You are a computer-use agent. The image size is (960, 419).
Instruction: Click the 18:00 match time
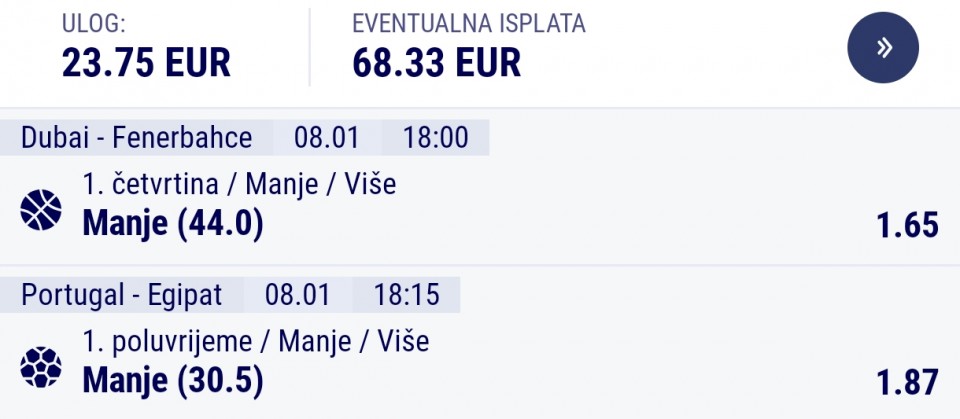tap(435, 137)
